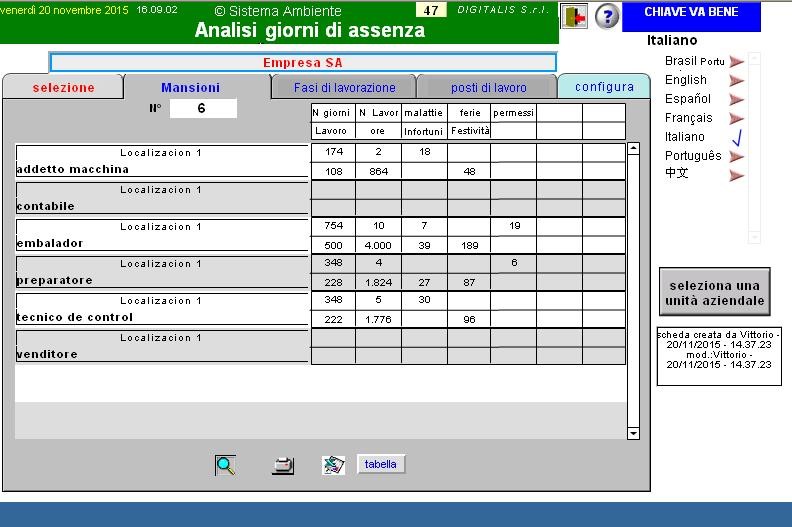Click the number 47 box in header

point(431,10)
